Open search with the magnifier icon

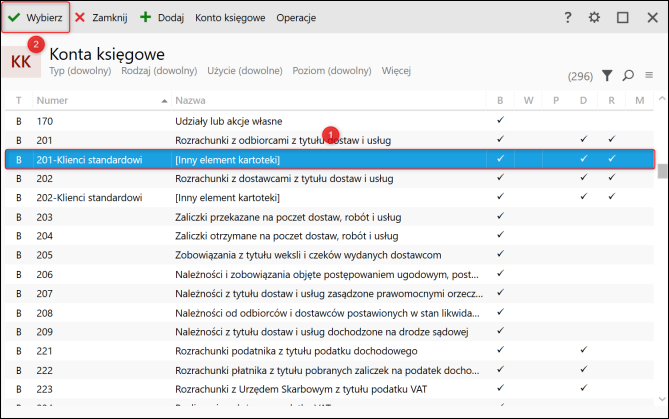[628, 76]
